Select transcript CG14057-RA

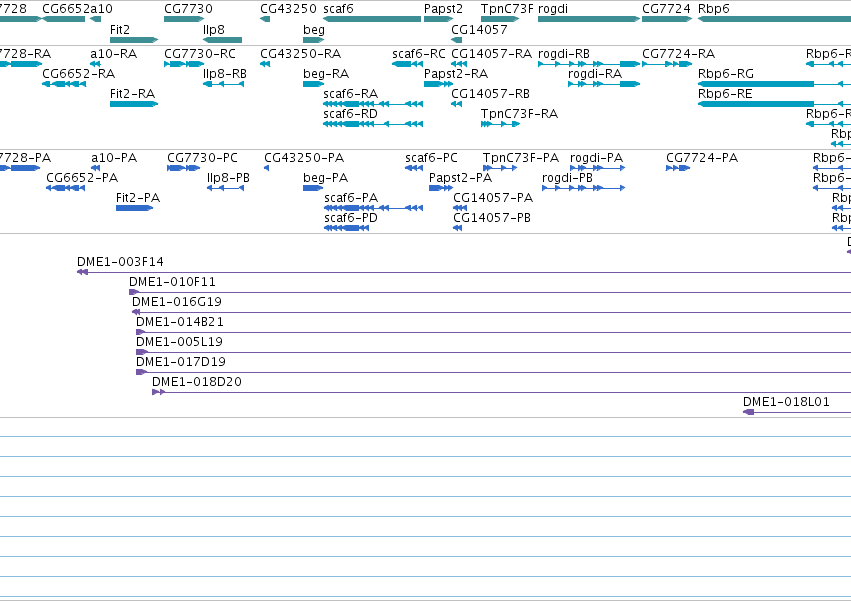point(459,64)
